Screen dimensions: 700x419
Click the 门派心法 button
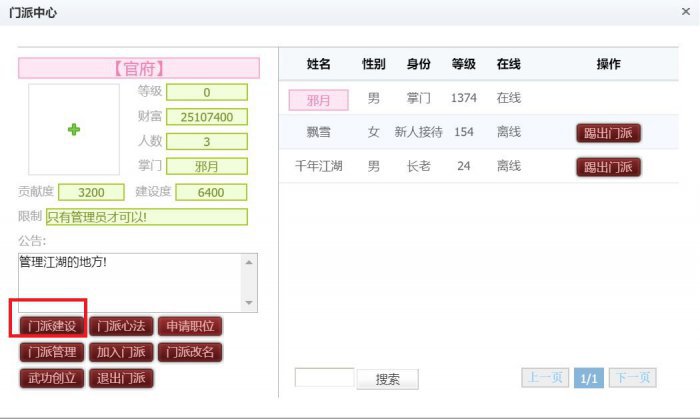[x=120, y=326]
